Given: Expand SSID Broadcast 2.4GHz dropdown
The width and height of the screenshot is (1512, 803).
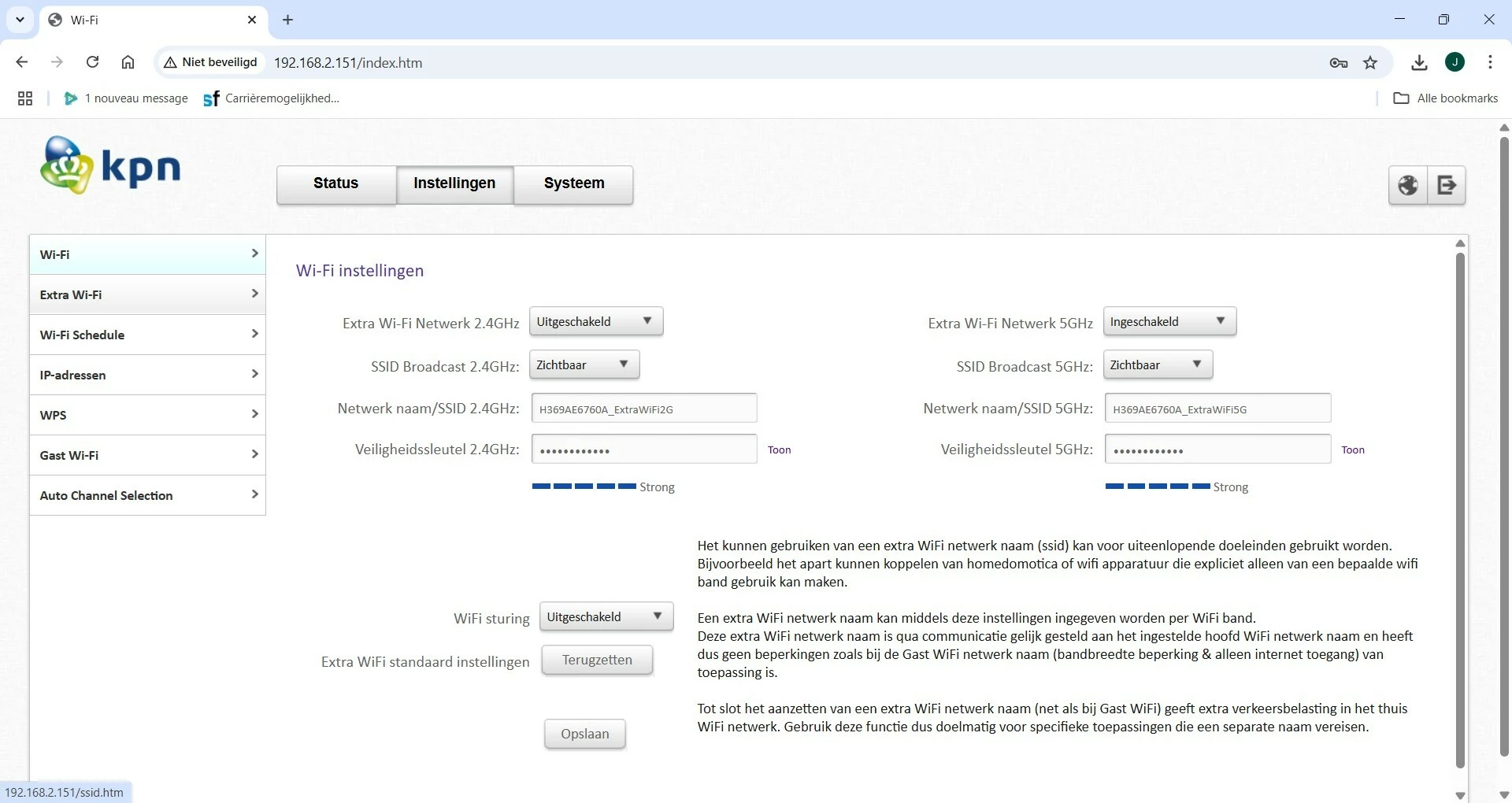Looking at the screenshot, I should click(x=584, y=364).
